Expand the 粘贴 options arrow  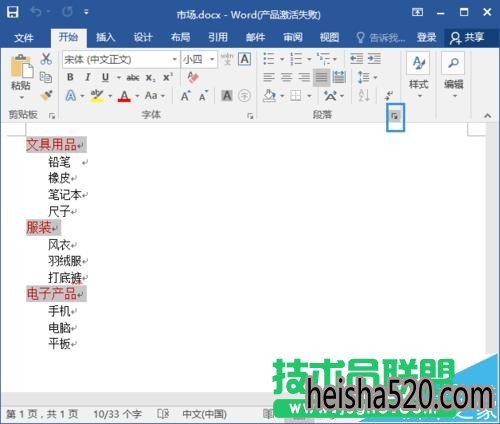click(x=21, y=97)
